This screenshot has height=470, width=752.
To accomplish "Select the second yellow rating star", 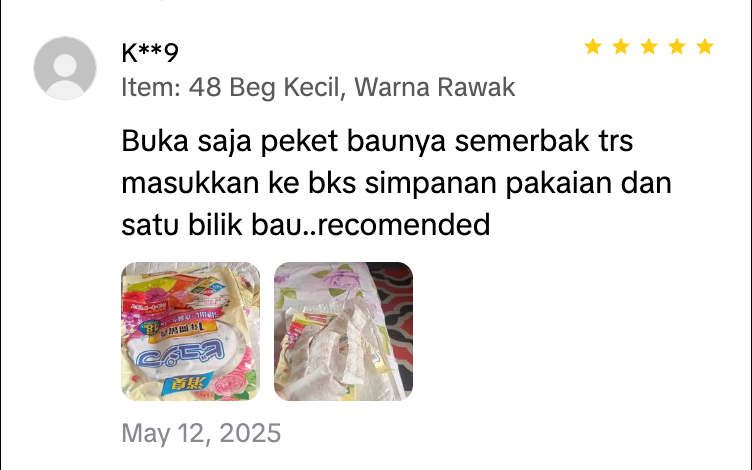I will pos(621,47).
